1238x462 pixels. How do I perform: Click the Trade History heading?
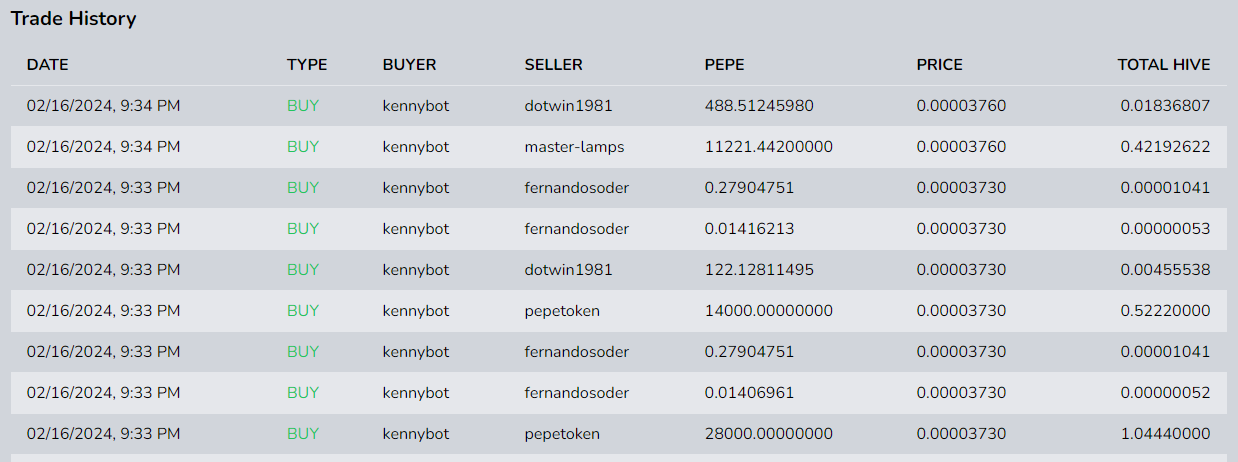pos(74,19)
